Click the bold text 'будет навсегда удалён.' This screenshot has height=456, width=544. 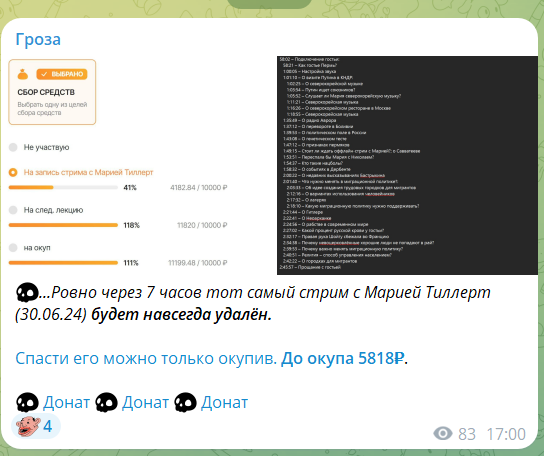(181, 314)
